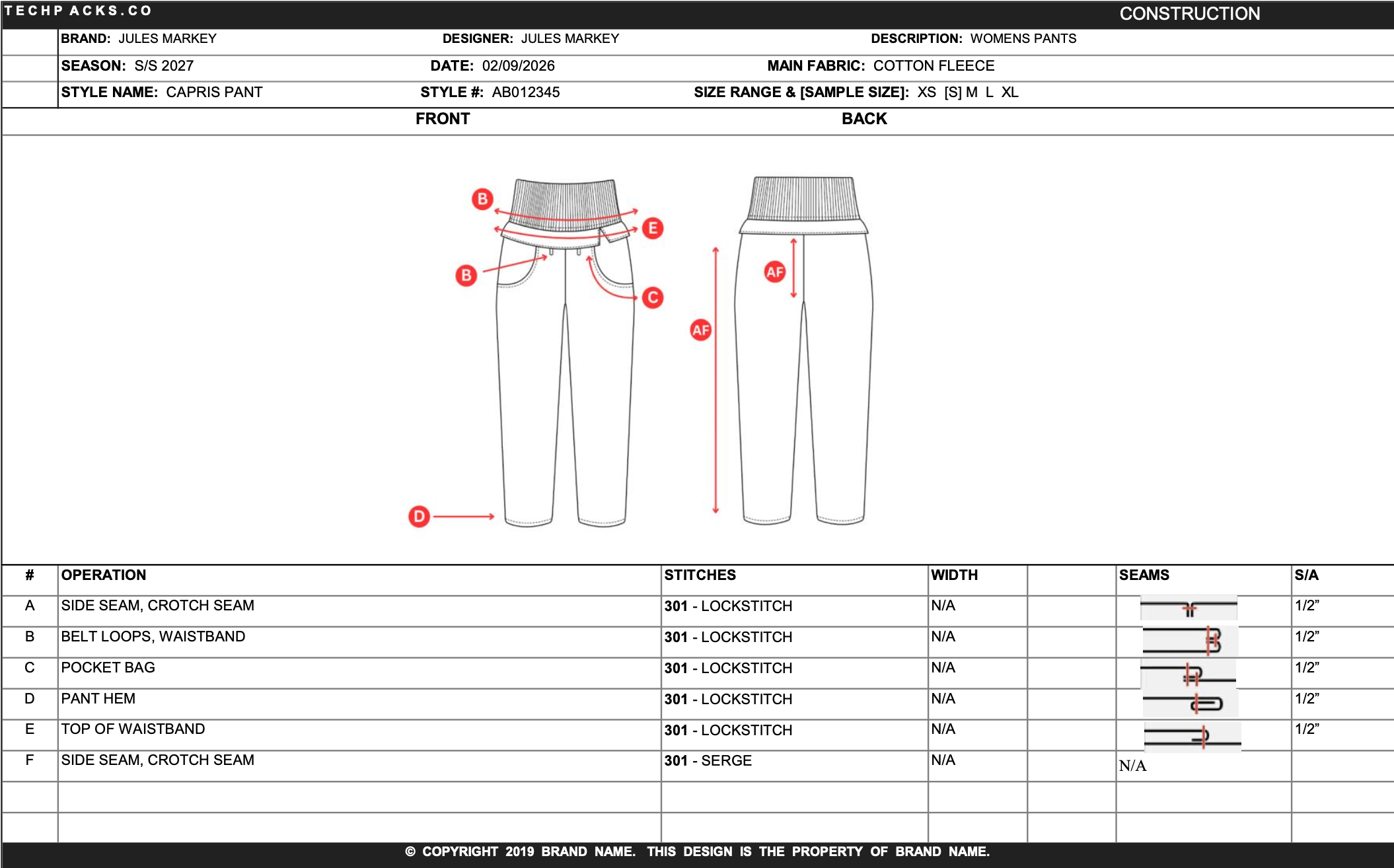
Task: Select the DATE value 02/09/2026
Action: tap(519, 65)
